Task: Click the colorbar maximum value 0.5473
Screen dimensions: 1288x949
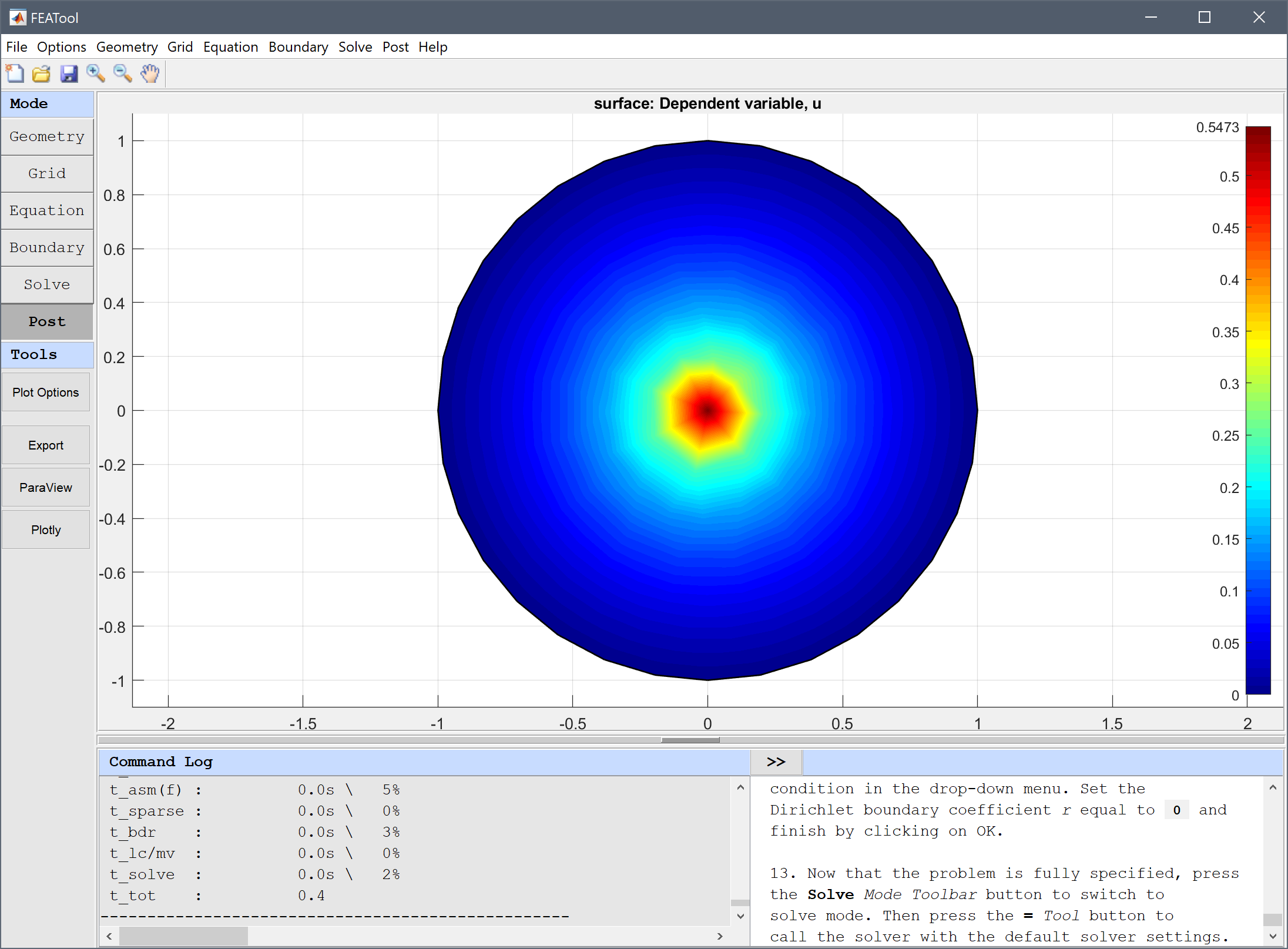Action: point(1217,128)
